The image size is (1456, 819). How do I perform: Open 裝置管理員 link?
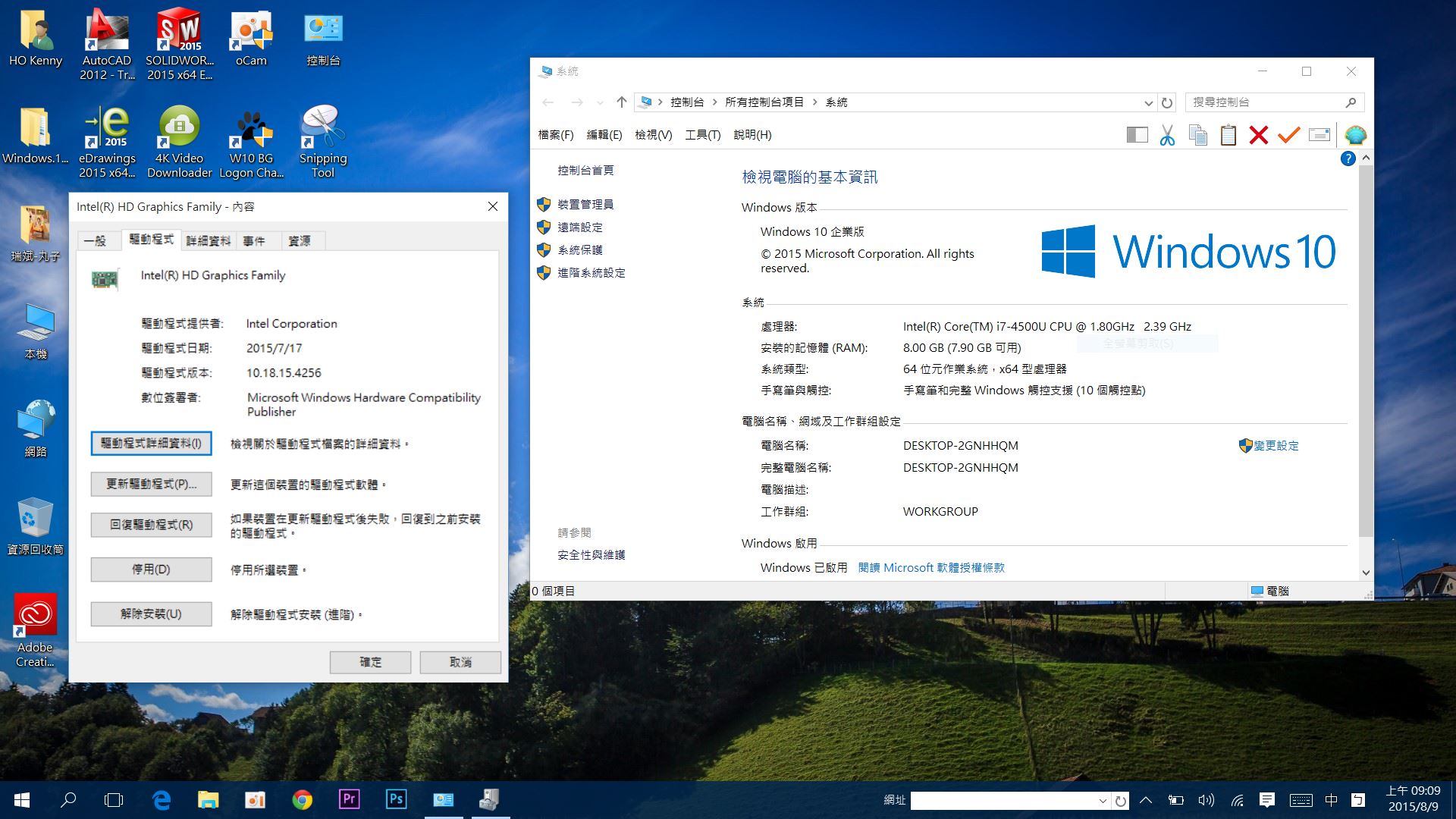(x=585, y=205)
